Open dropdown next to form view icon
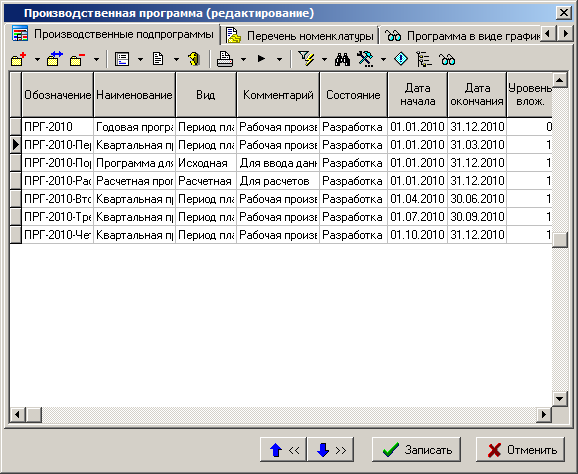The width and height of the screenshot is (578, 474). pyautogui.click(x=140, y=59)
